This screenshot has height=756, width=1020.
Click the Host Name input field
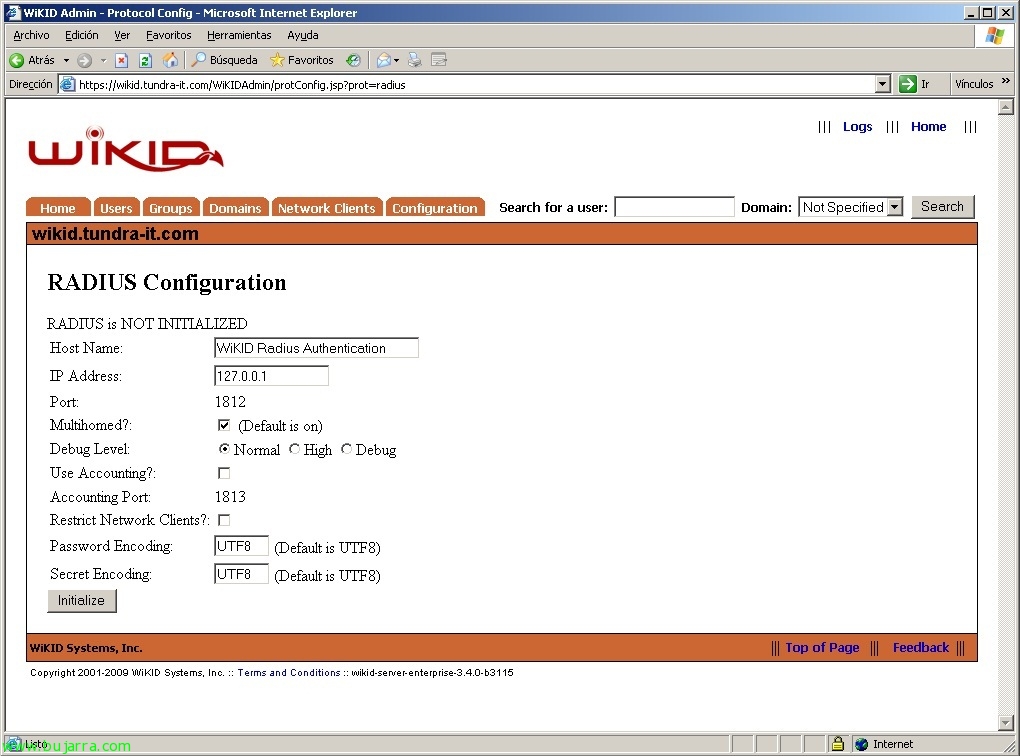tap(316, 348)
